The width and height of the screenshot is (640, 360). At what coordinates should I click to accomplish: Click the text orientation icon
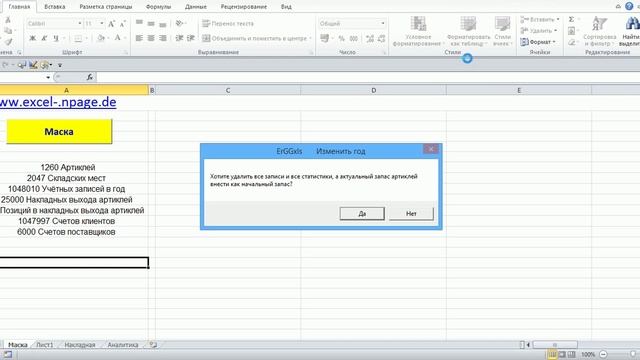click(179, 24)
